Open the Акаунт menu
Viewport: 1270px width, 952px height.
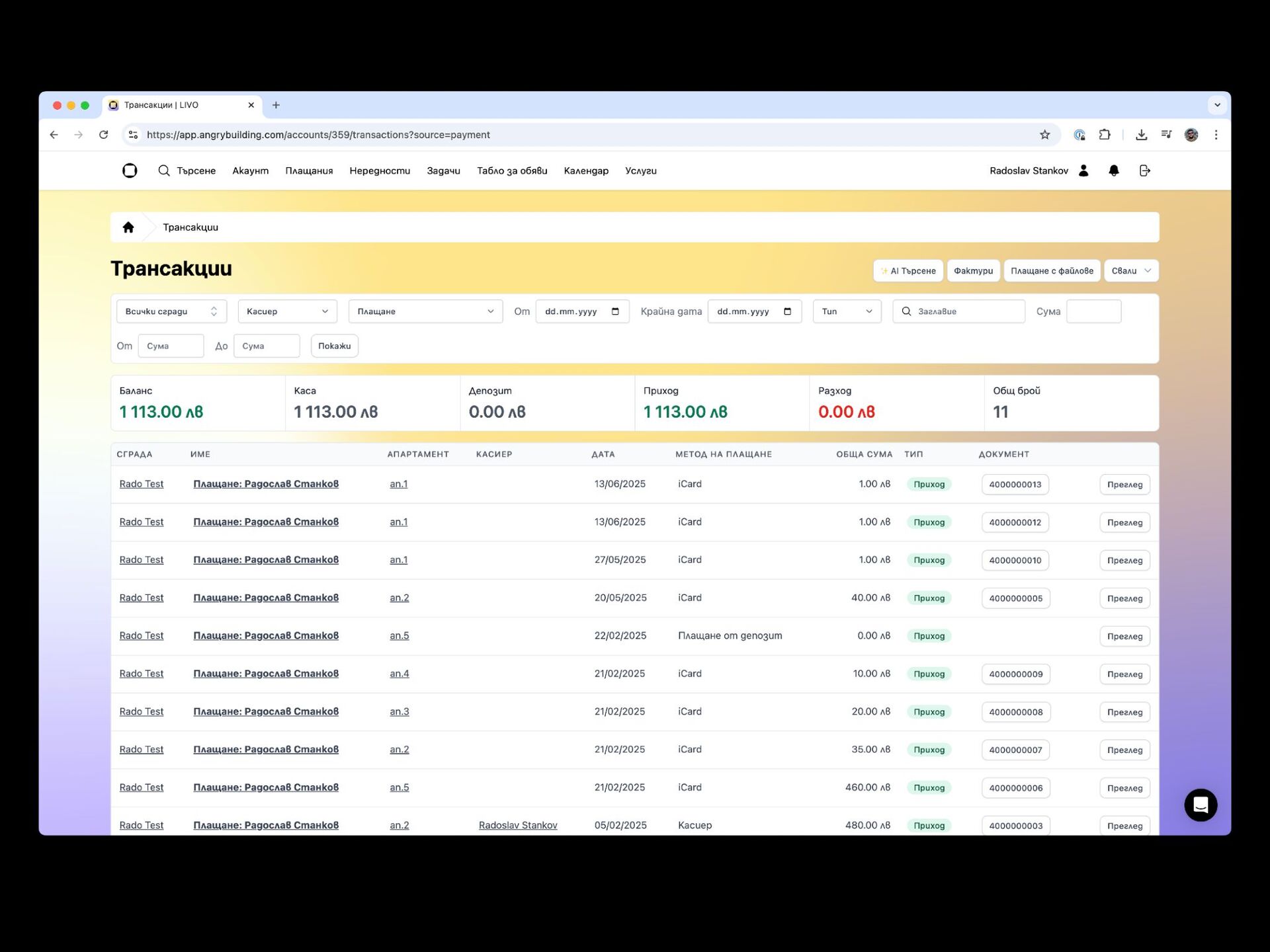coord(250,171)
